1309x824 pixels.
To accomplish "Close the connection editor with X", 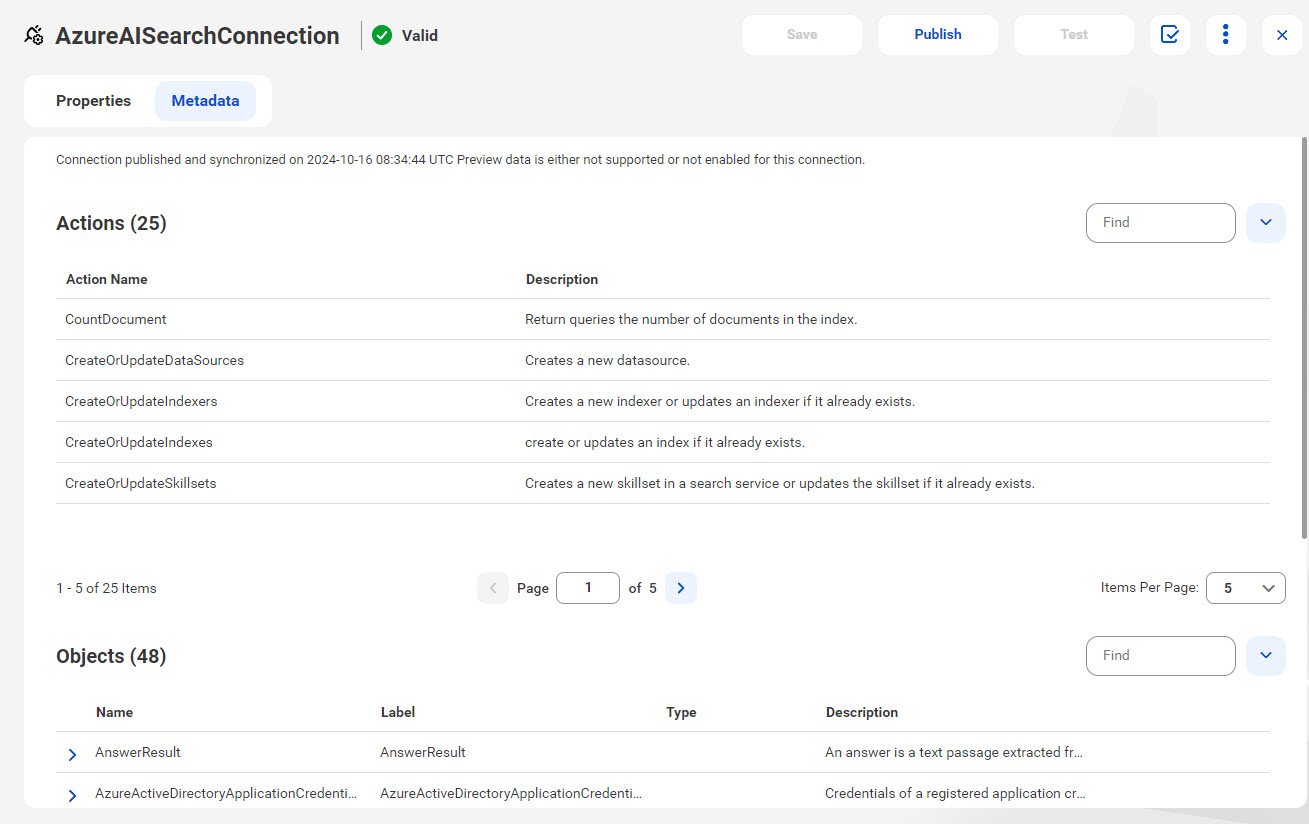I will (1282, 35).
